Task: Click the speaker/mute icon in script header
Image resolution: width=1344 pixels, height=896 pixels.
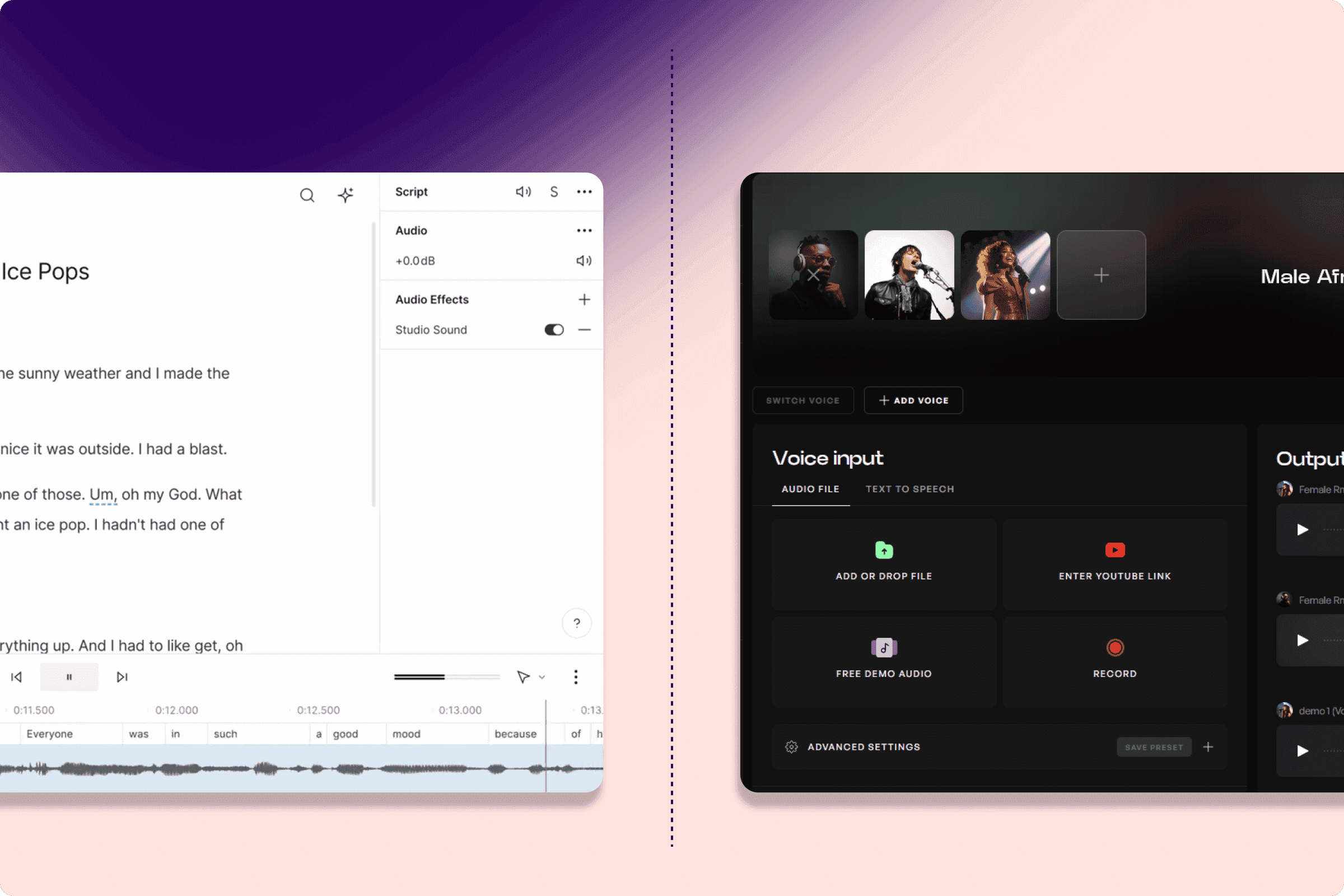Action: pyautogui.click(x=521, y=192)
